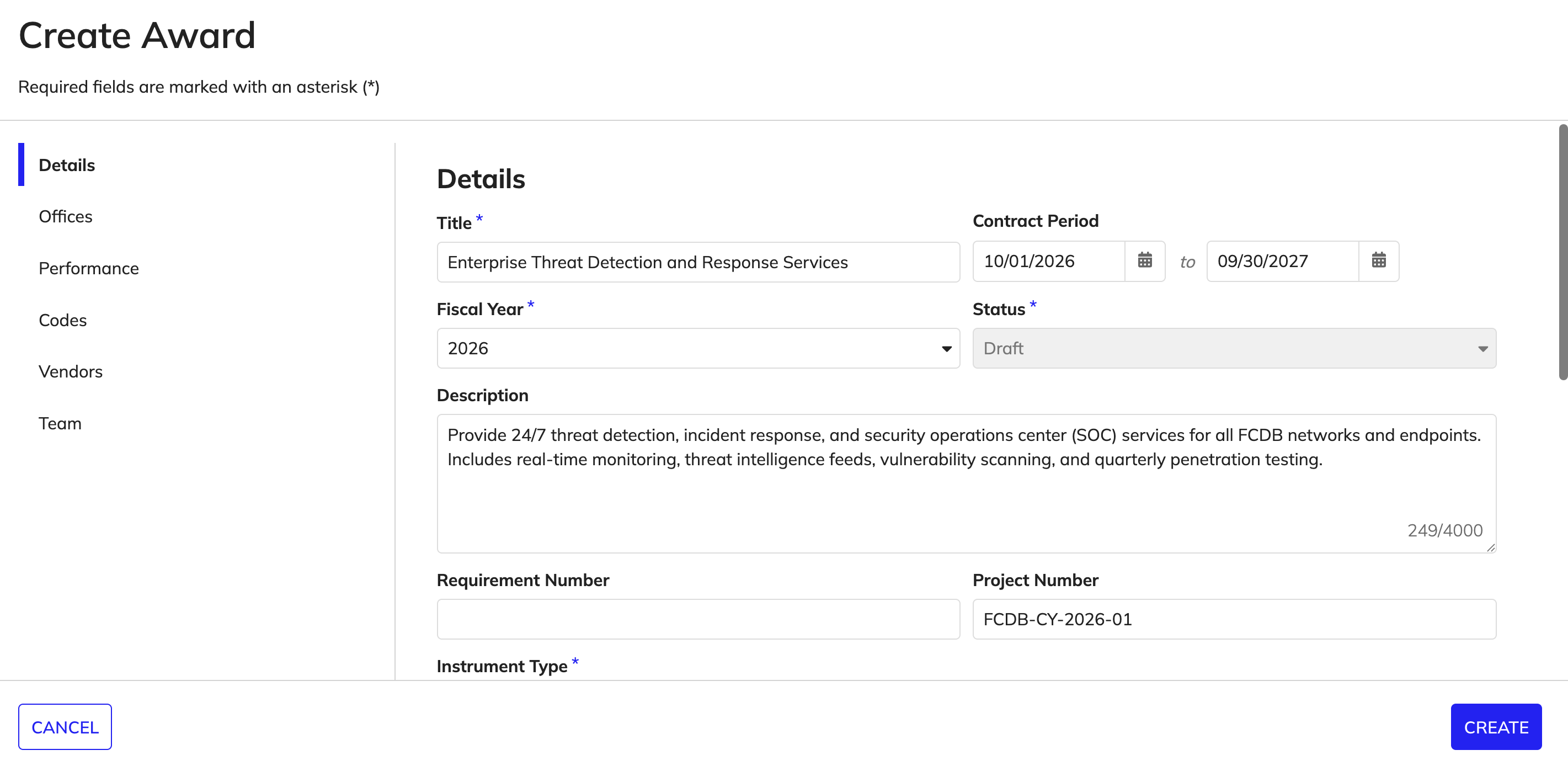Image resolution: width=1568 pixels, height=766 pixels.
Task: Click the Contract Period label
Action: pyautogui.click(x=1036, y=221)
